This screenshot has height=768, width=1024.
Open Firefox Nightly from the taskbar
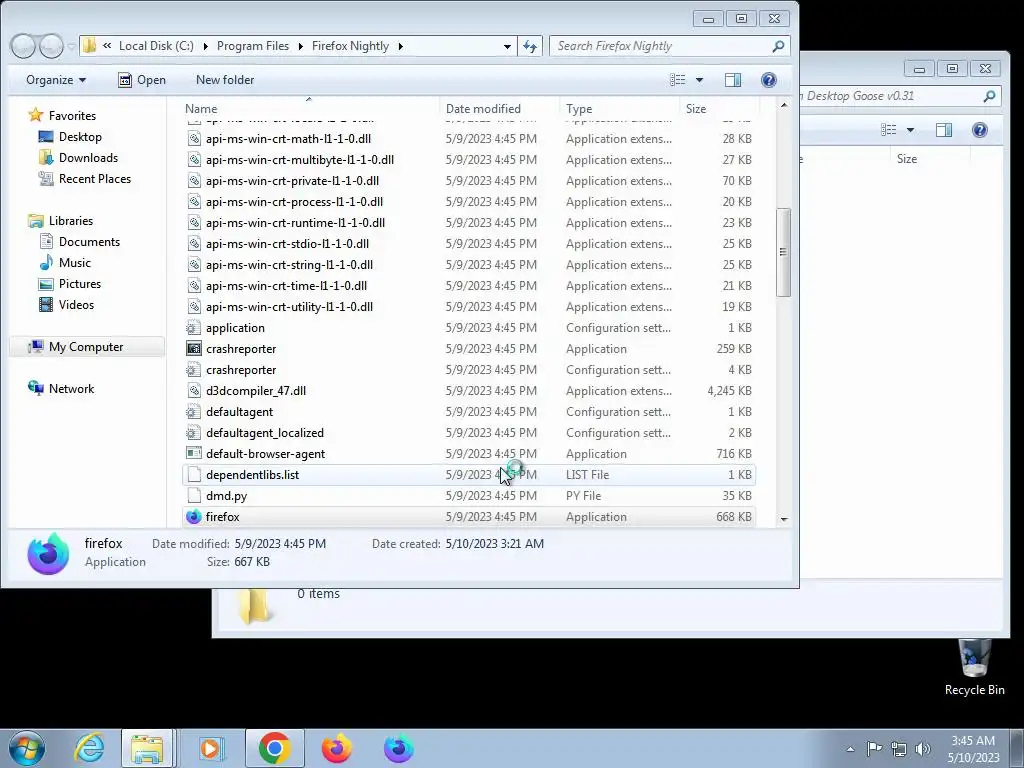pyautogui.click(x=398, y=748)
